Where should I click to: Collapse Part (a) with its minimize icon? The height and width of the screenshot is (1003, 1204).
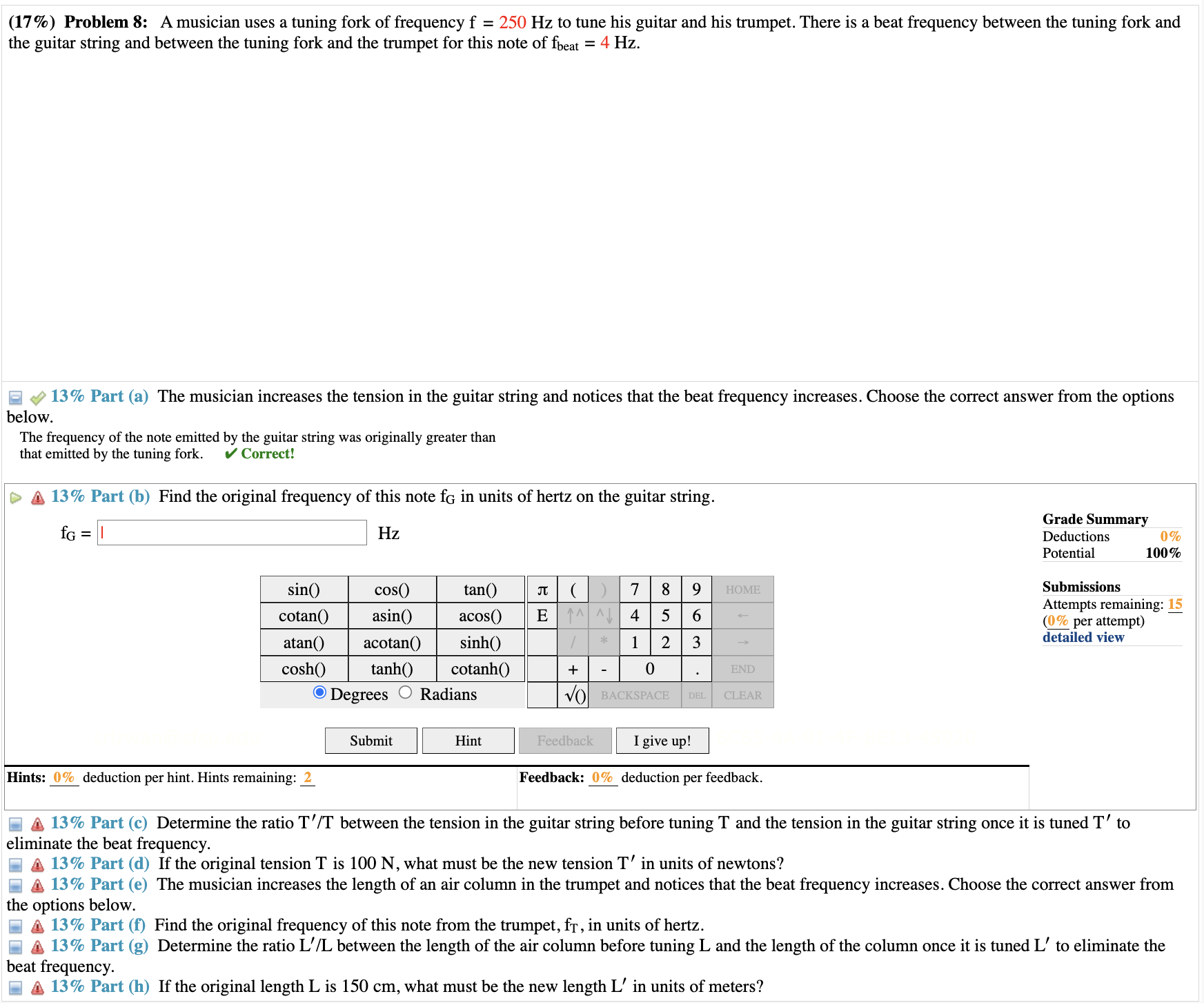[x=15, y=397]
